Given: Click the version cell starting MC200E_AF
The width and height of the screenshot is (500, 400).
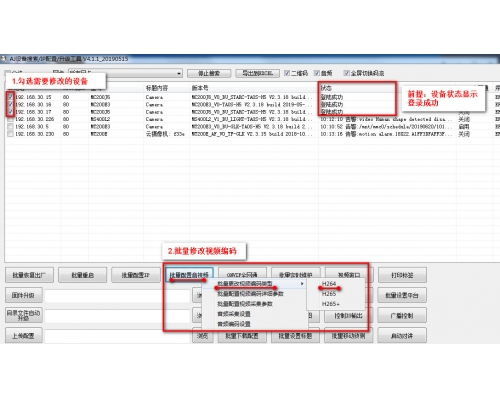Looking at the screenshot, I should pos(252,134).
